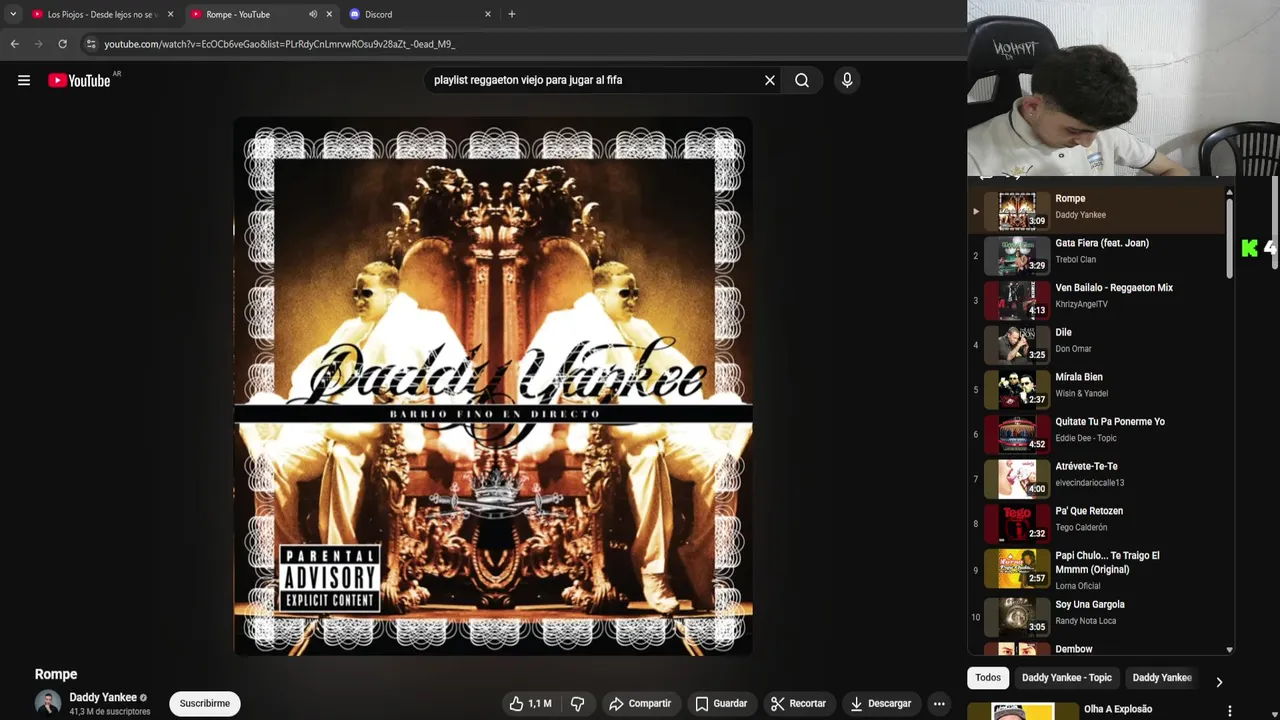Play Quitate Tu Pa Ponerme Yo
Viewport: 1280px width, 720px height.
point(1097,434)
